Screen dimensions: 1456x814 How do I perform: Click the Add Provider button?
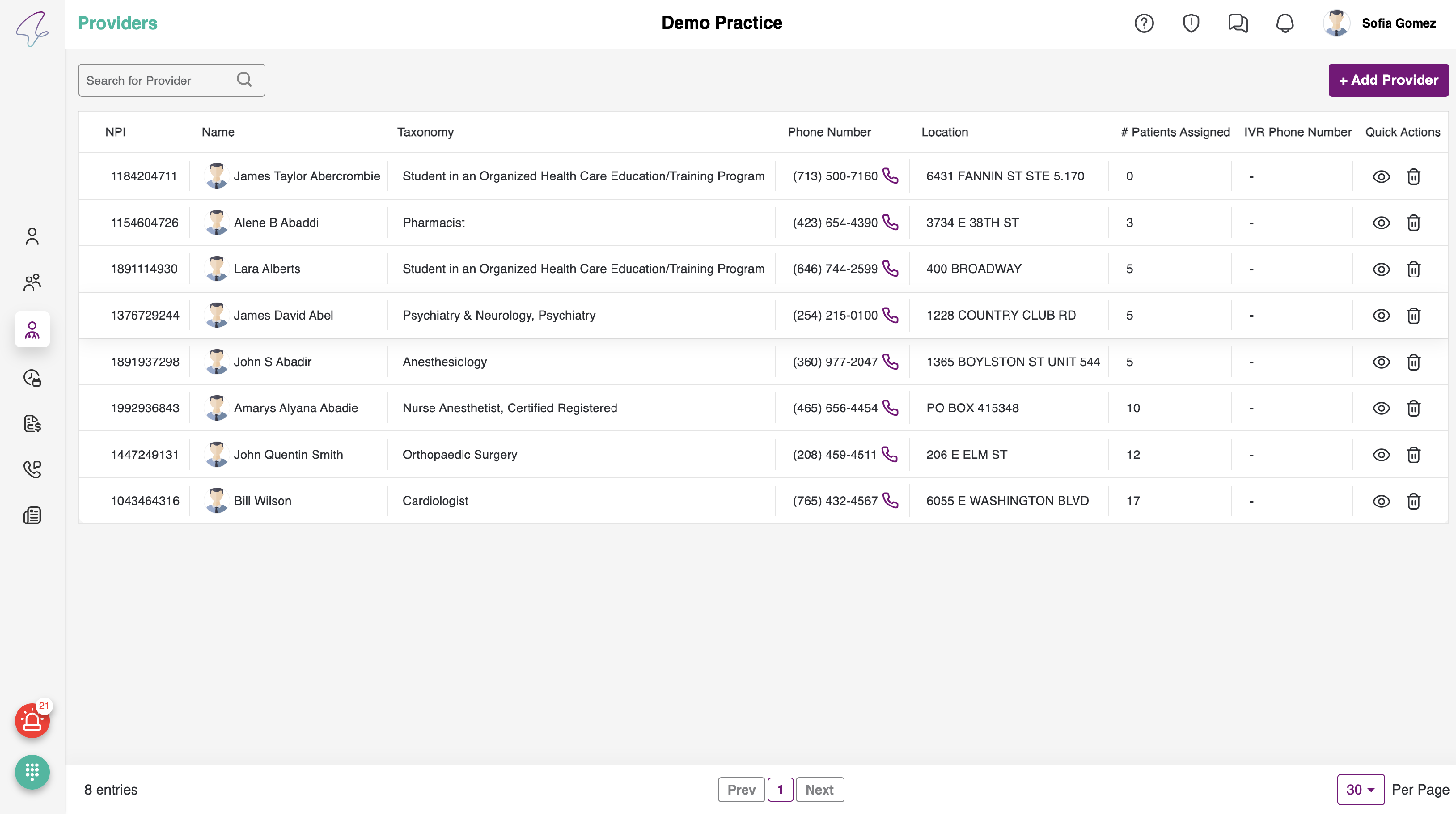pos(1388,80)
